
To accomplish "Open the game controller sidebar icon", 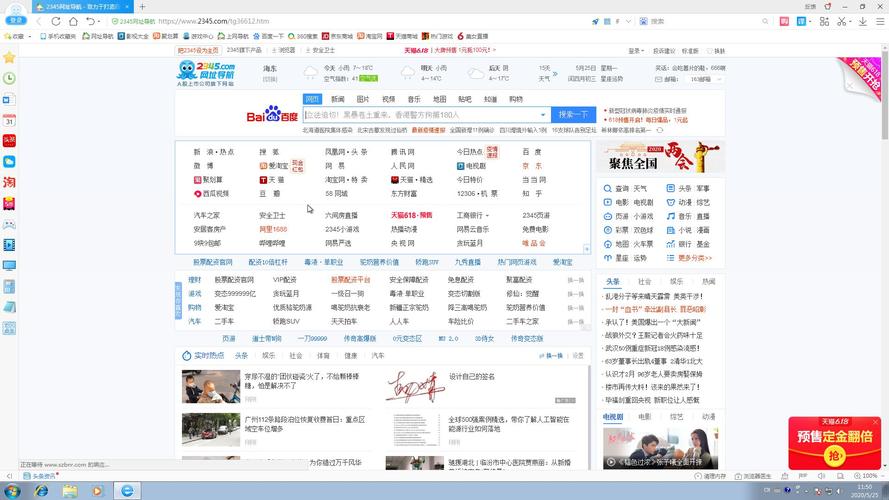I will (x=9, y=224).
